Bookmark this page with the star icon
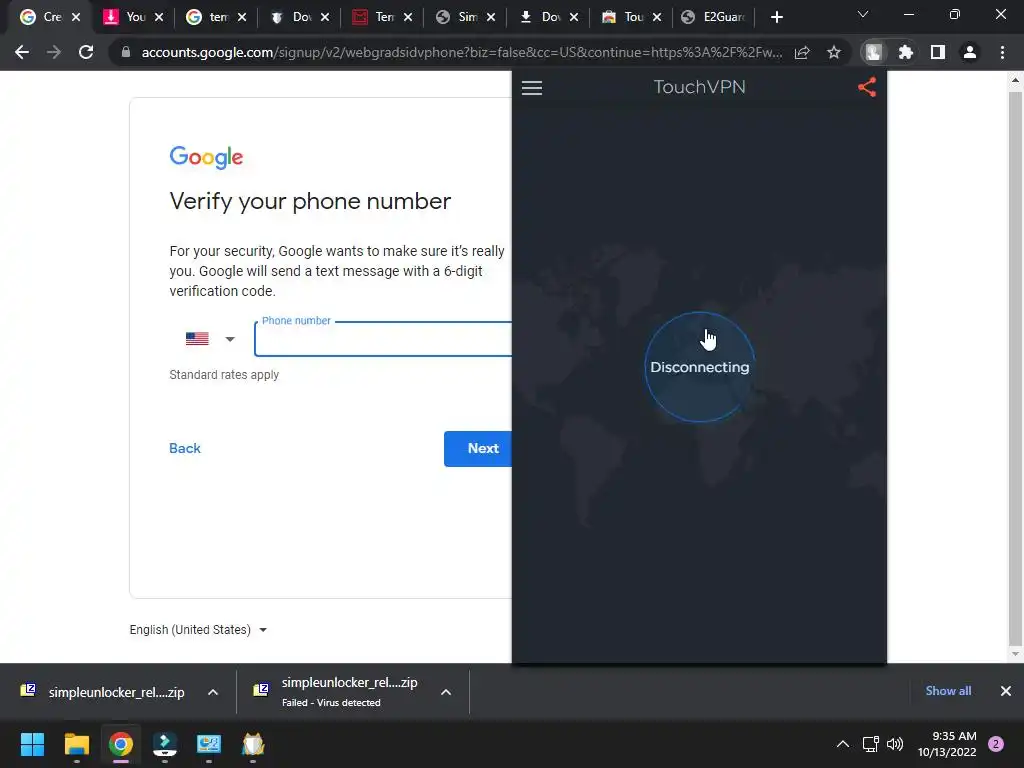The width and height of the screenshot is (1024, 768). [834, 52]
